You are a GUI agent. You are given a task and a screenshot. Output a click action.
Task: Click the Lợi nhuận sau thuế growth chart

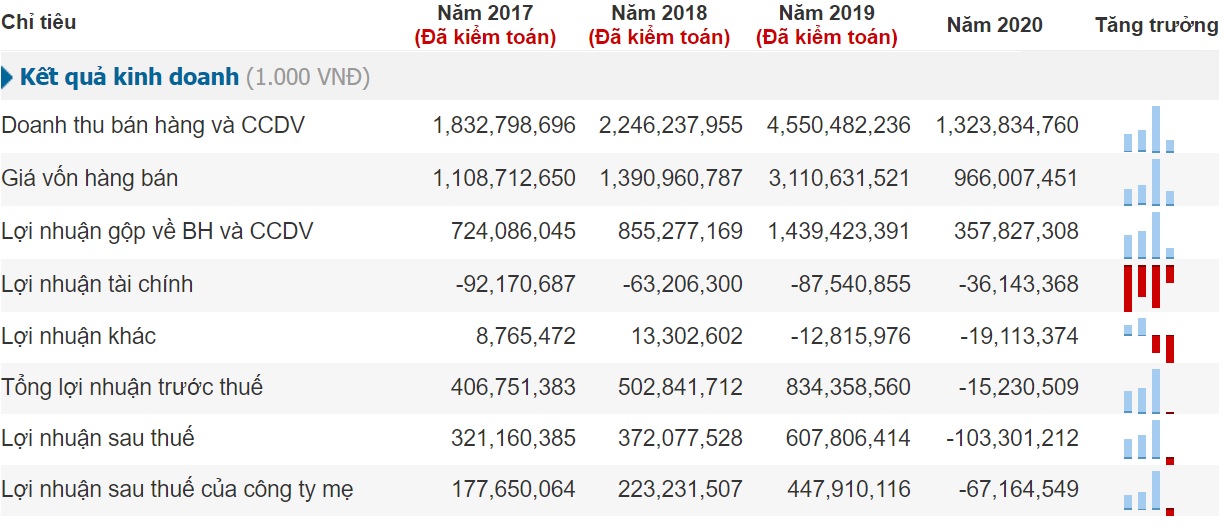click(x=1149, y=442)
